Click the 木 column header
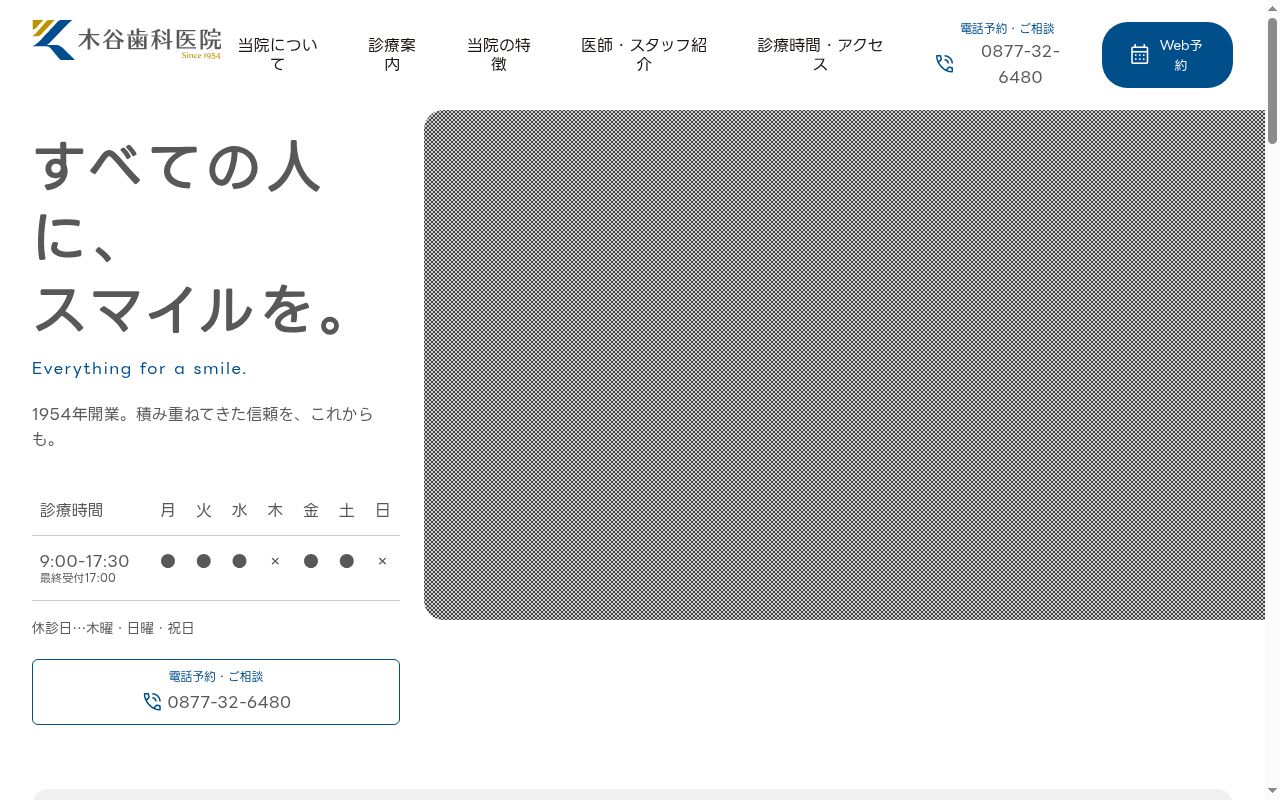 [275, 510]
